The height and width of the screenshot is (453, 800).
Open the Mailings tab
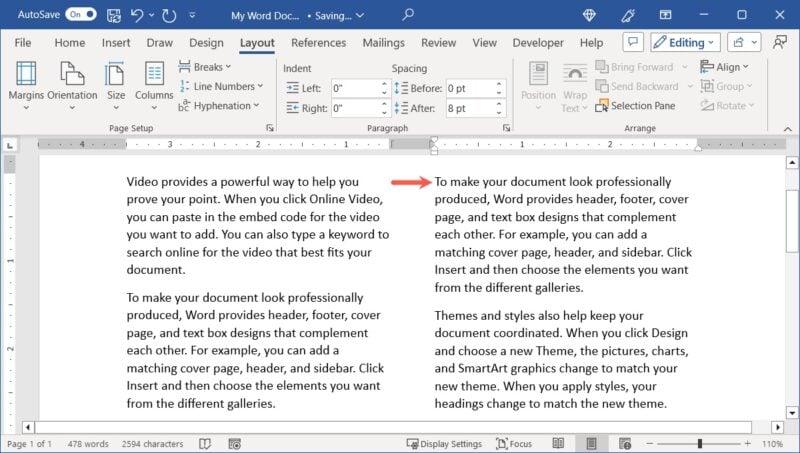[384, 43]
